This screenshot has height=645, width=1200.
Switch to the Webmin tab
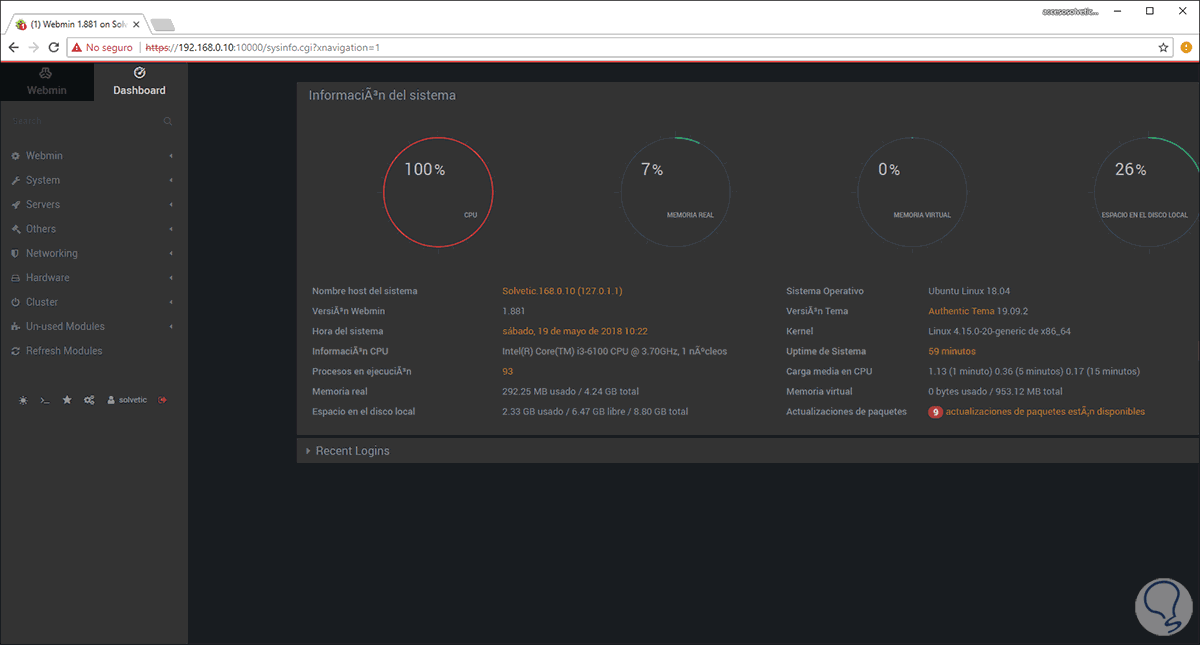[47, 81]
